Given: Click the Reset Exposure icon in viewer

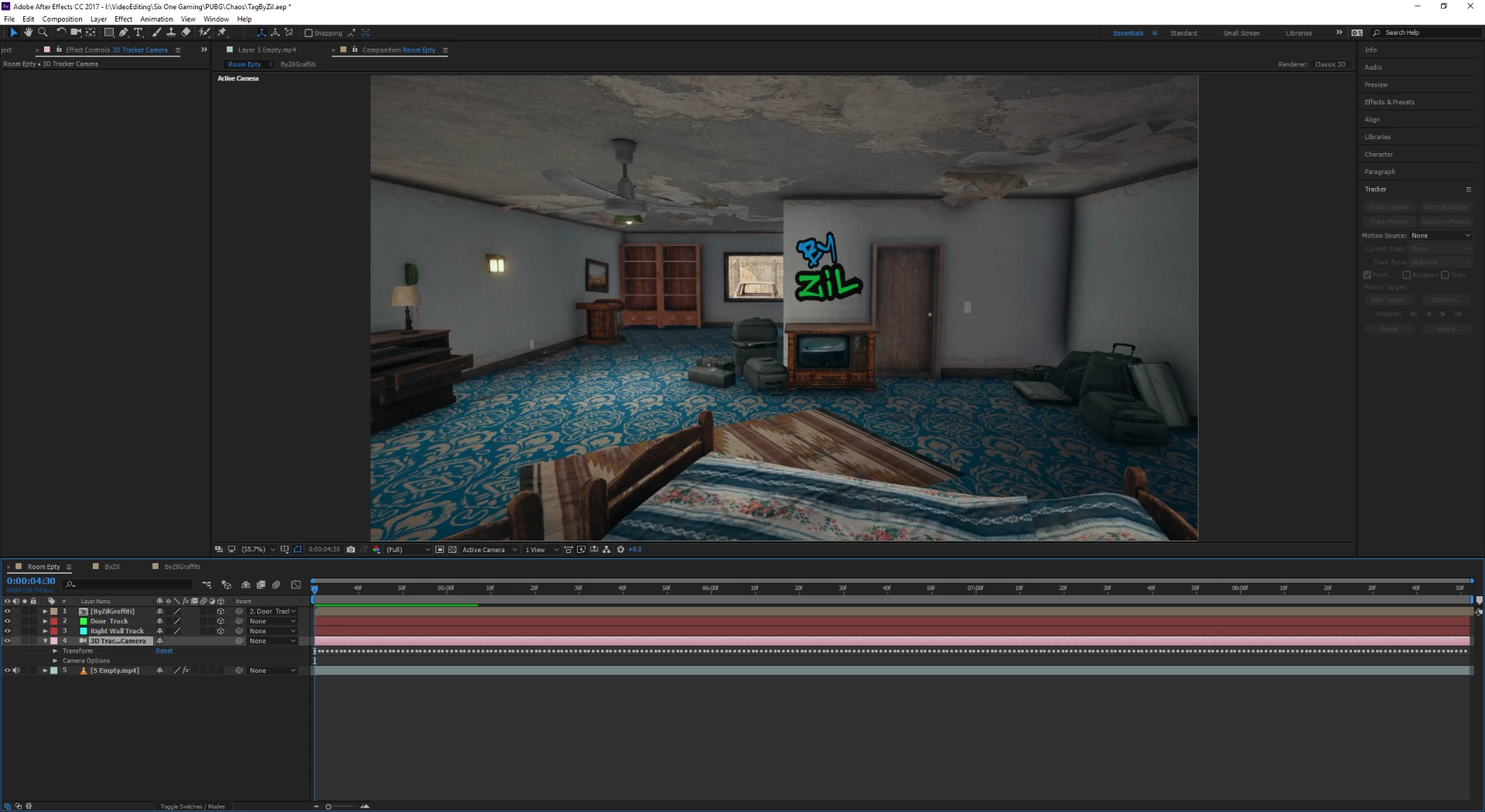Looking at the screenshot, I should point(620,550).
